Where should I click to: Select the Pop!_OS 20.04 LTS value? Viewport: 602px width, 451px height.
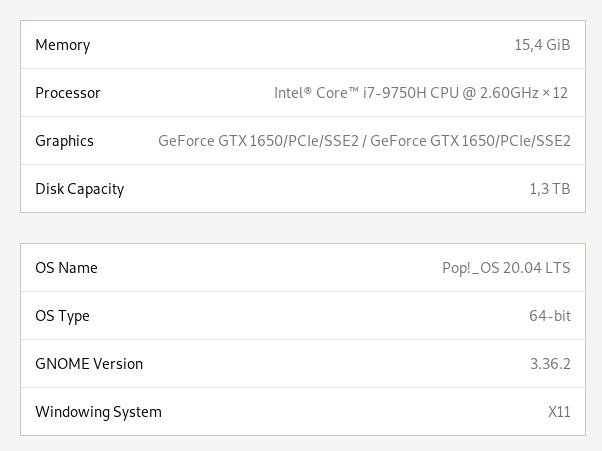[506, 268]
